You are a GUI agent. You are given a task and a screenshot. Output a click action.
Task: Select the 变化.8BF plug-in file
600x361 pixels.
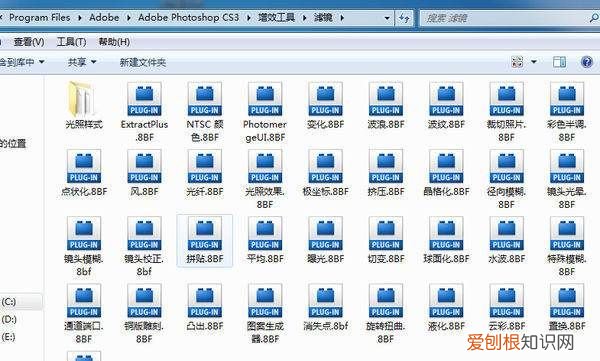click(325, 105)
